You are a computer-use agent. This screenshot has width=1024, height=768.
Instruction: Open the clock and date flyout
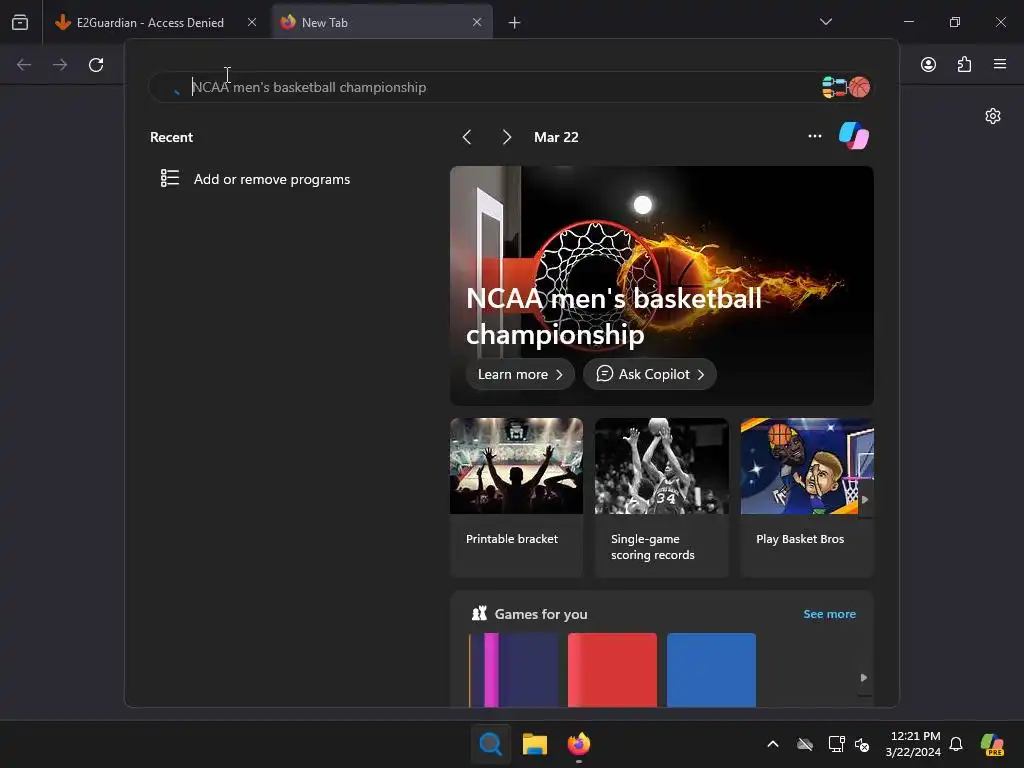click(913, 744)
